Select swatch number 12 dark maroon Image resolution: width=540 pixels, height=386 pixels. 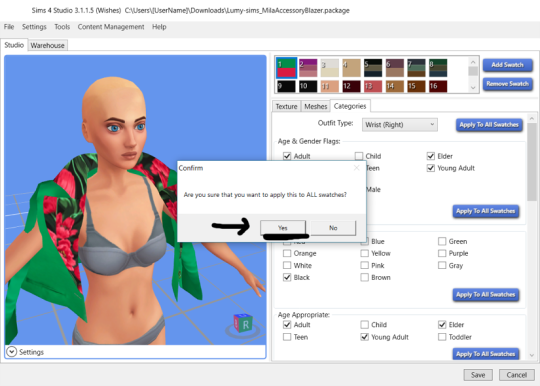click(351, 86)
